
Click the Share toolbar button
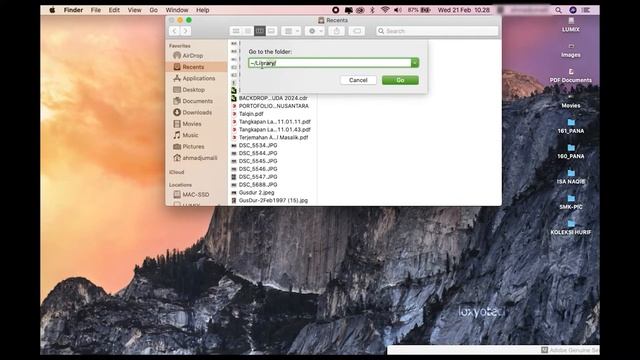pos(336,31)
